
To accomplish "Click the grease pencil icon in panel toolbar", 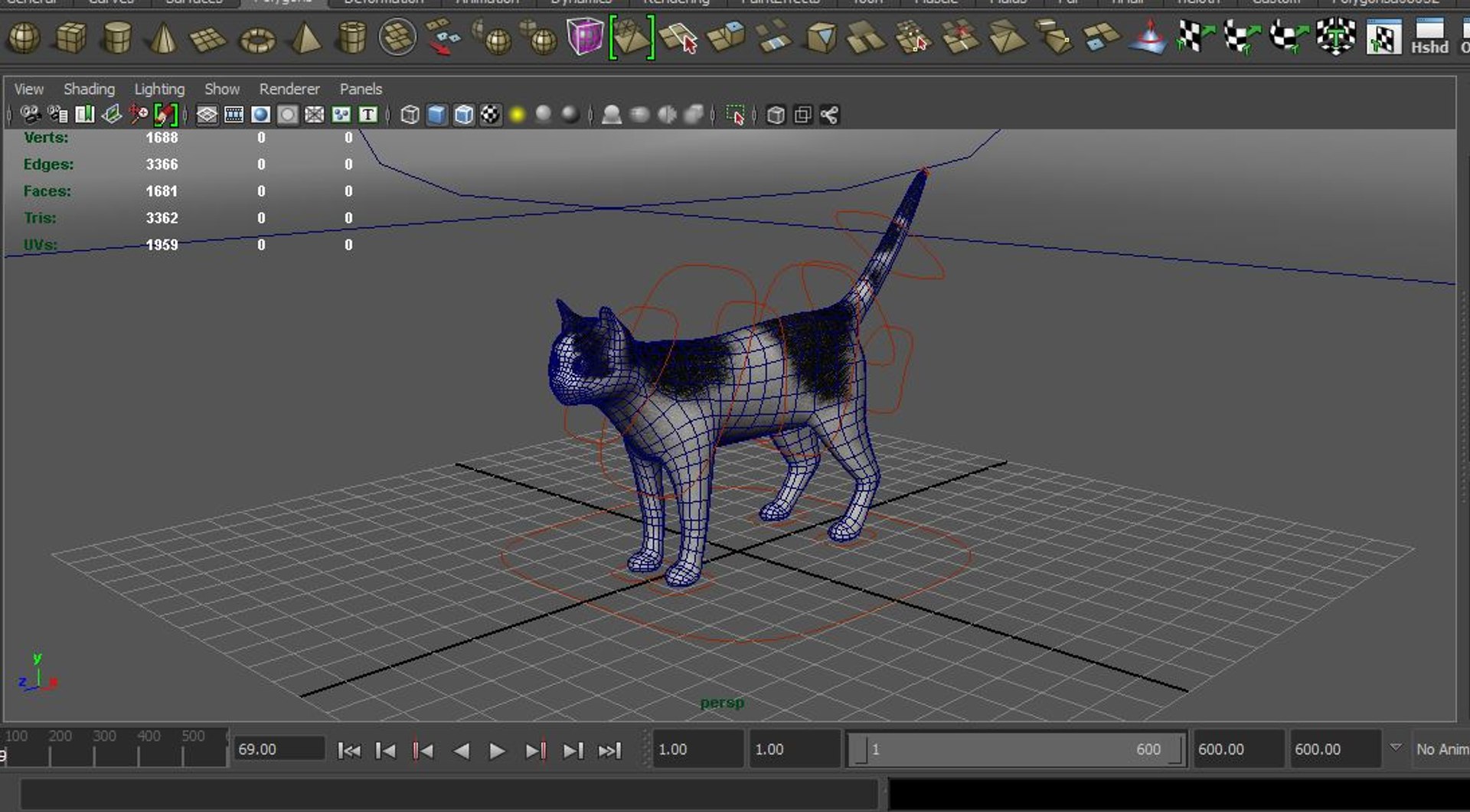I will click(165, 115).
